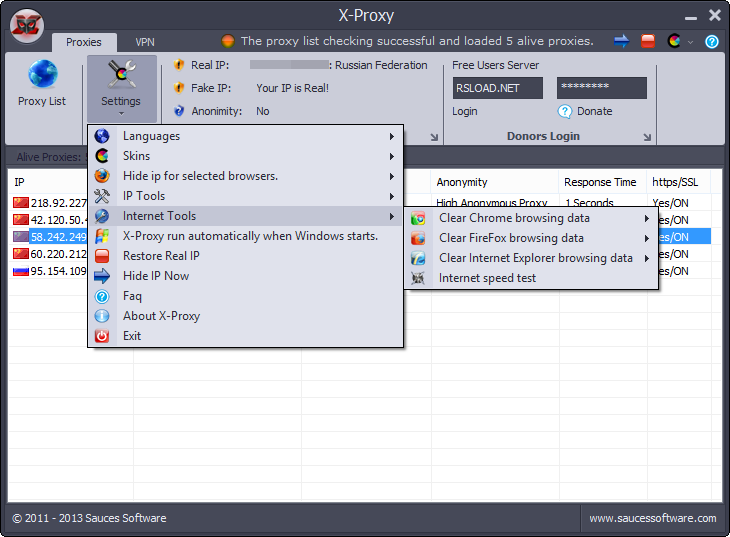This screenshot has width=730, height=537.
Task: Open About X-Proxy menu entry
Action: 245,316
